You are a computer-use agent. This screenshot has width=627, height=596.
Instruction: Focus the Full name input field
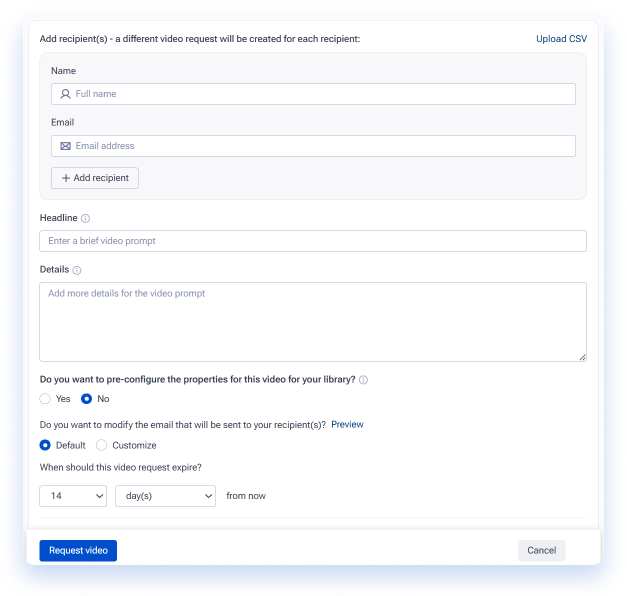pyautogui.click(x=314, y=94)
